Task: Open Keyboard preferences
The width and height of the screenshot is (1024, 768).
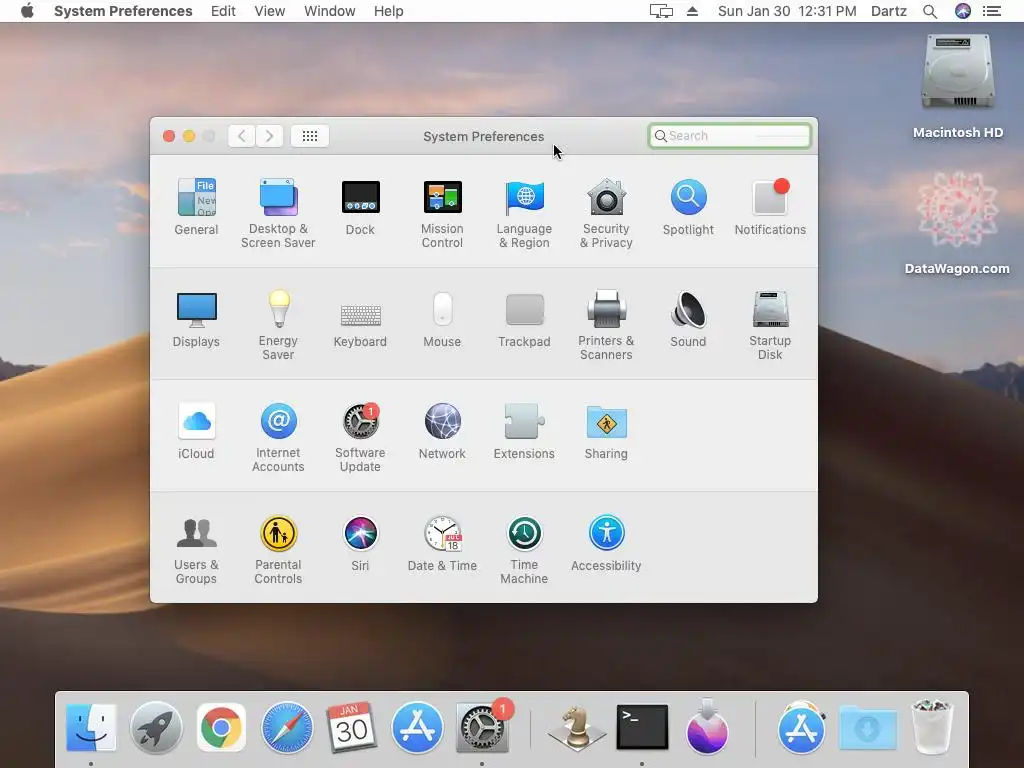Action: click(x=360, y=325)
